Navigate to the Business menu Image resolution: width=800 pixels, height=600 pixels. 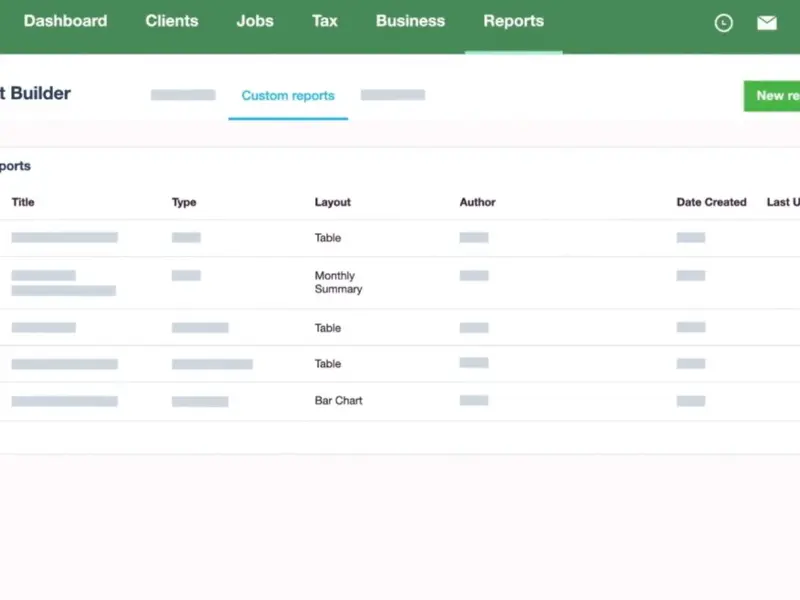point(410,21)
